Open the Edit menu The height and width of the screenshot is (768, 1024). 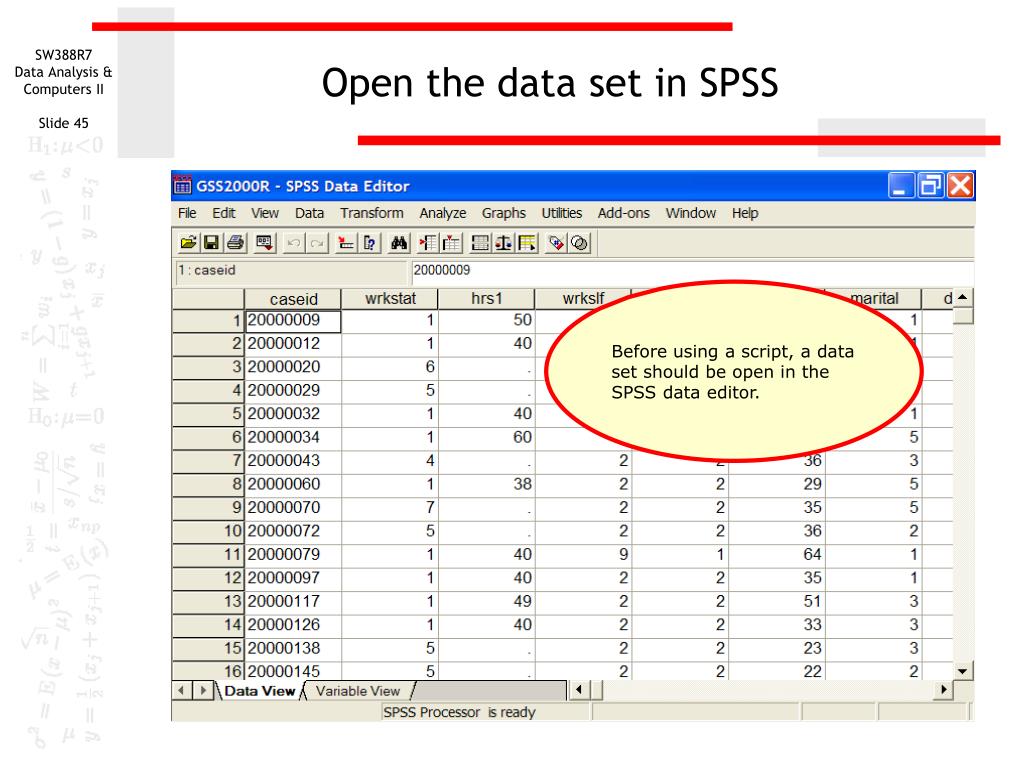point(223,213)
